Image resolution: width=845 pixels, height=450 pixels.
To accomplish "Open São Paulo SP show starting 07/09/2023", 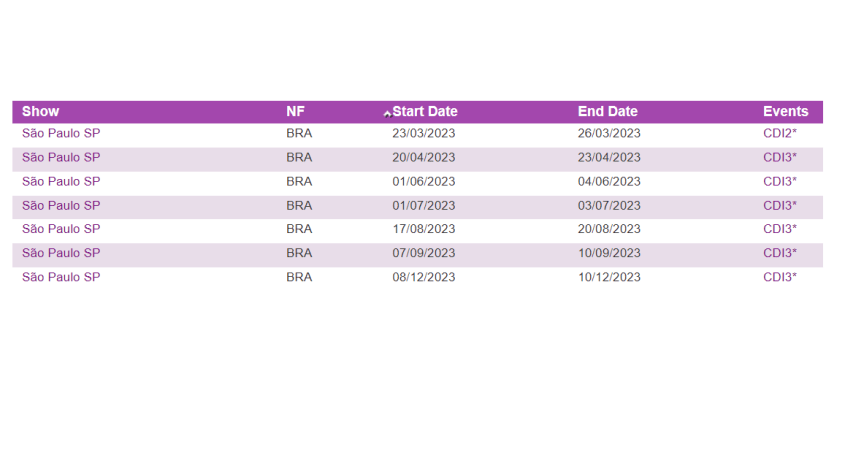I will pyautogui.click(x=61, y=253).
